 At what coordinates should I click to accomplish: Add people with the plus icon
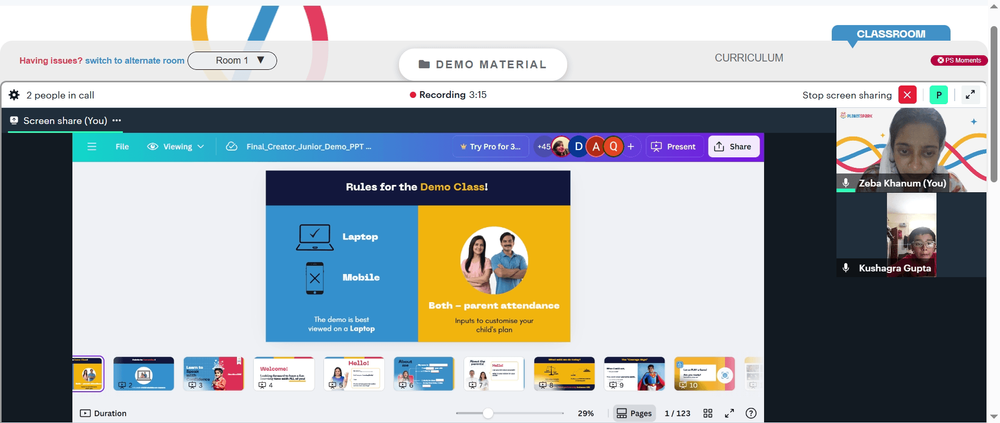(x=631, y=147)
